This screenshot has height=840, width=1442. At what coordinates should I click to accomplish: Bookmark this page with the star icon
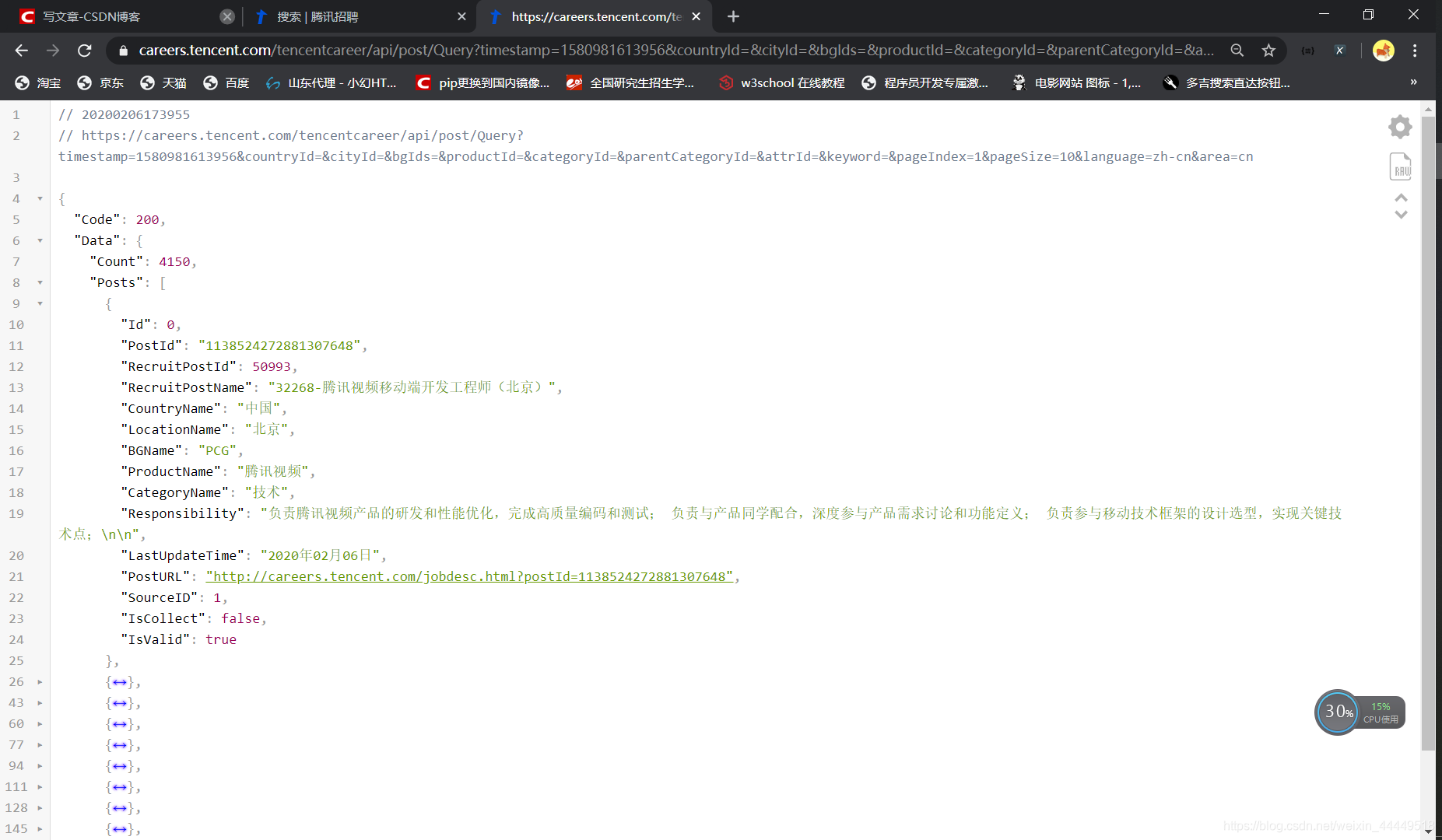pos(1268,51)
